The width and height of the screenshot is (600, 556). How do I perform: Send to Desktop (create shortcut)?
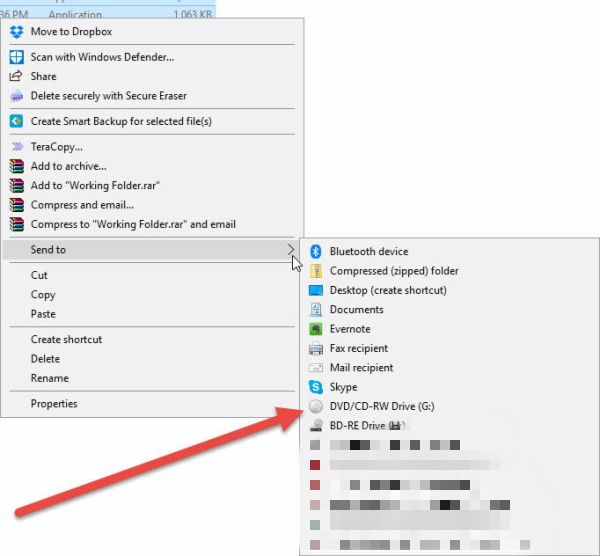(x=450, y=290)
